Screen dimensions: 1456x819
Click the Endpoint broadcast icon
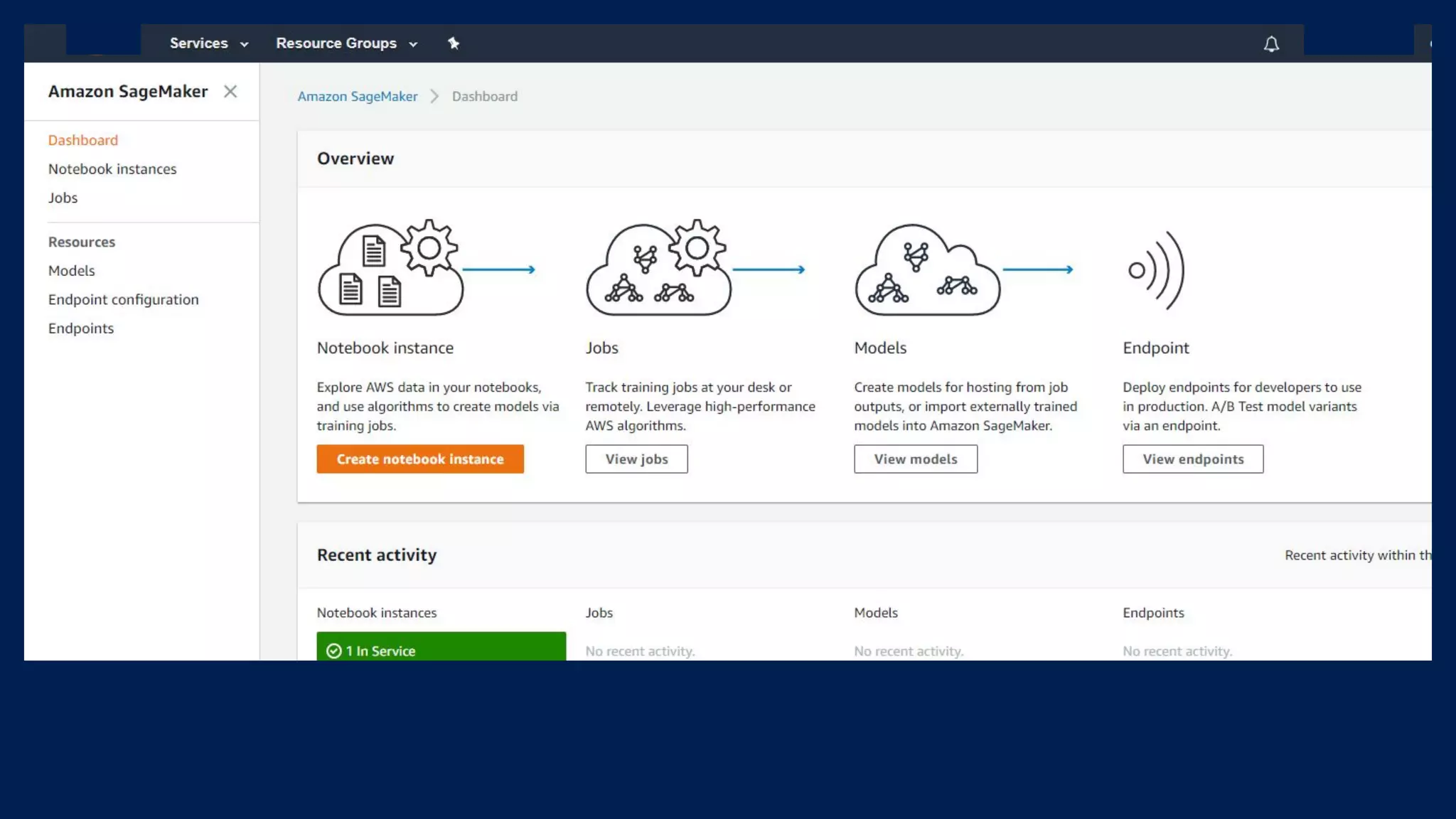click(x=1157, y=270)
